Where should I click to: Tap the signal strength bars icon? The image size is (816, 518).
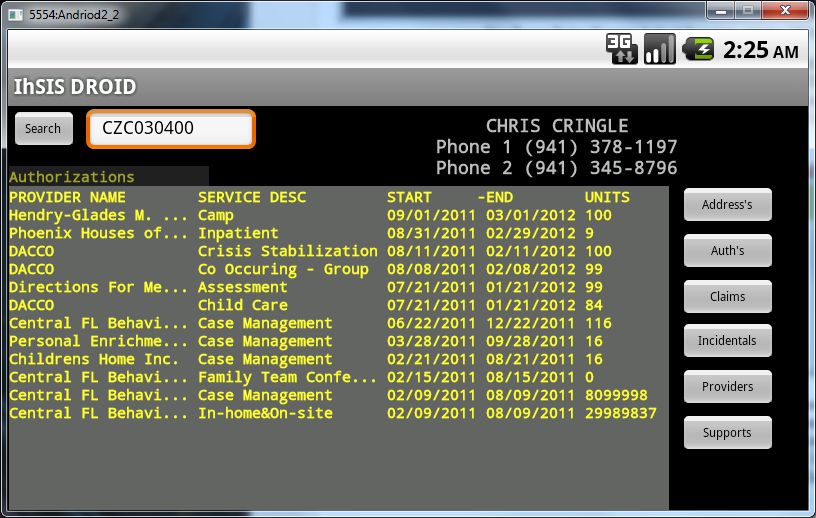coord(659,49)
